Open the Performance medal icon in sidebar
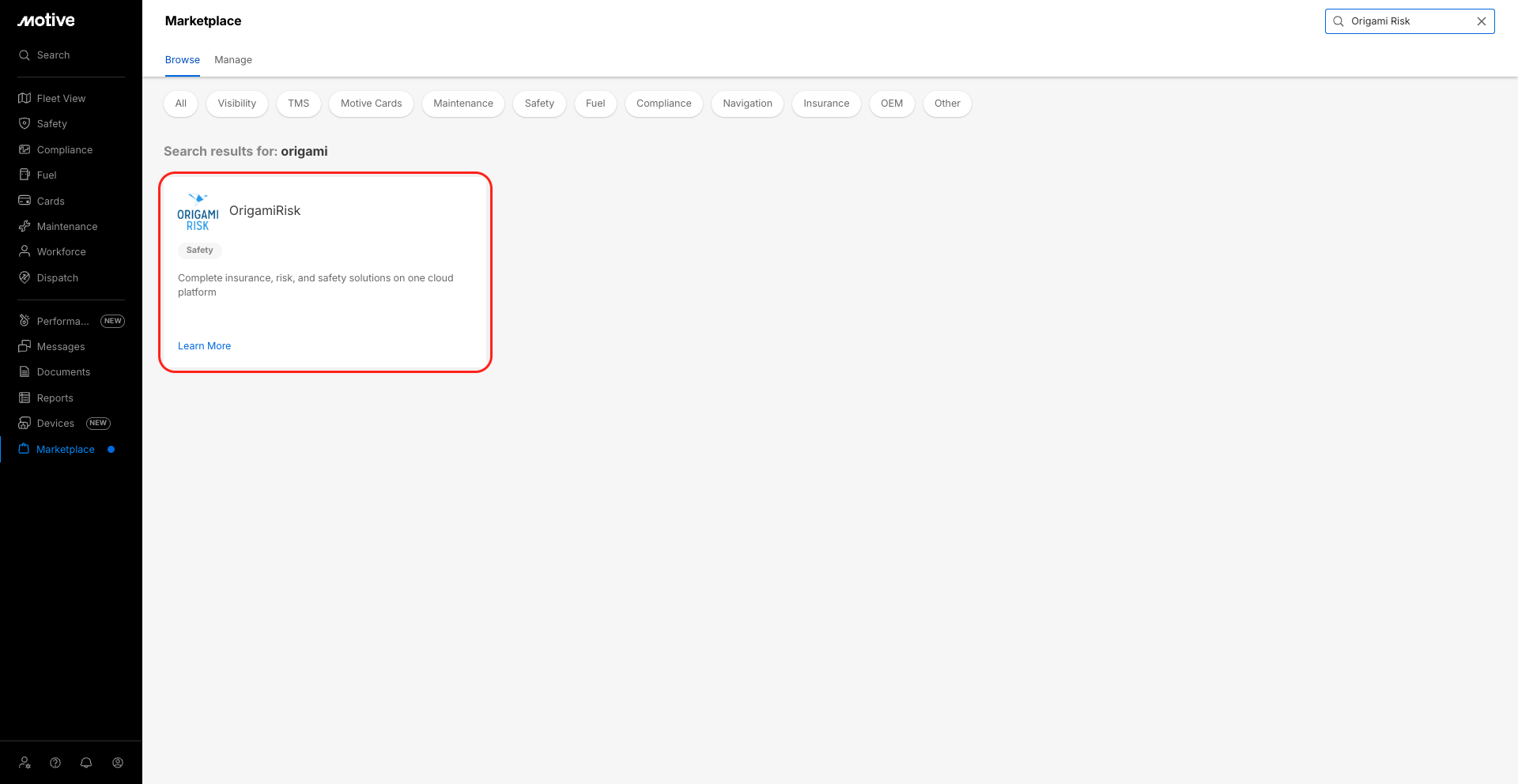Viewport: 1518px width, 784px height. (25, 321)
